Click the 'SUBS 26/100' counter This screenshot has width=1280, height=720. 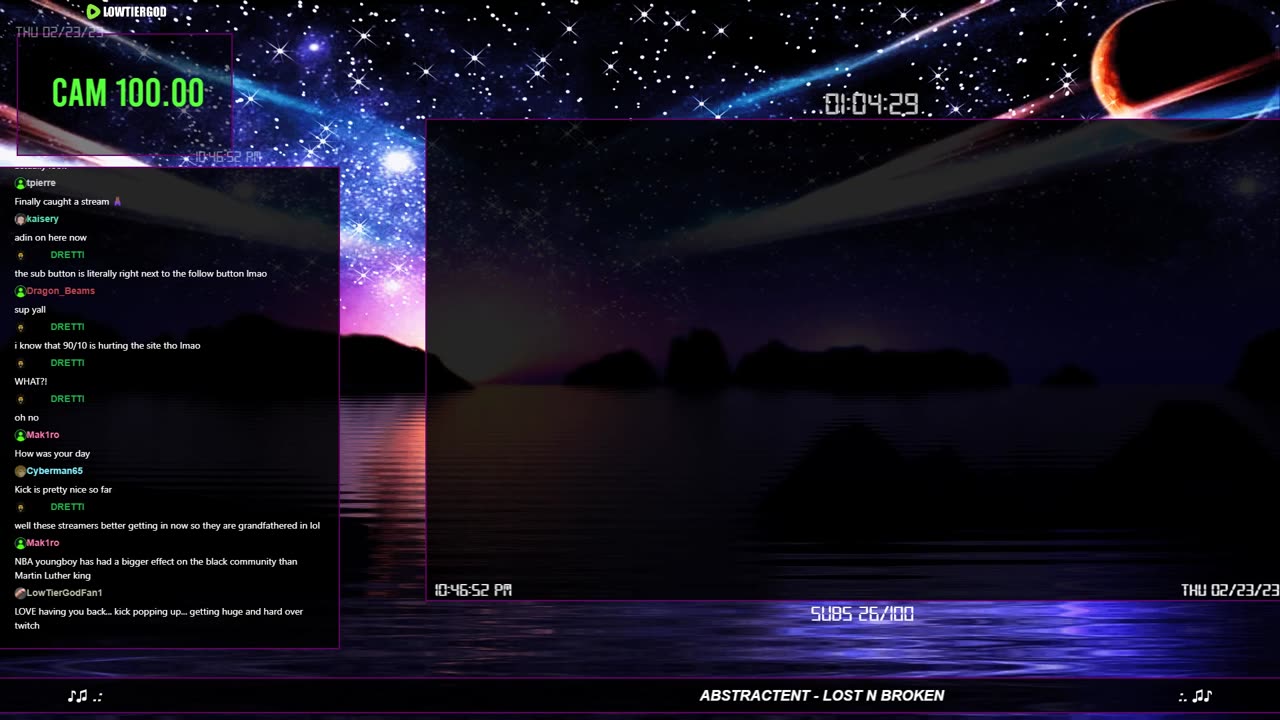862,614
